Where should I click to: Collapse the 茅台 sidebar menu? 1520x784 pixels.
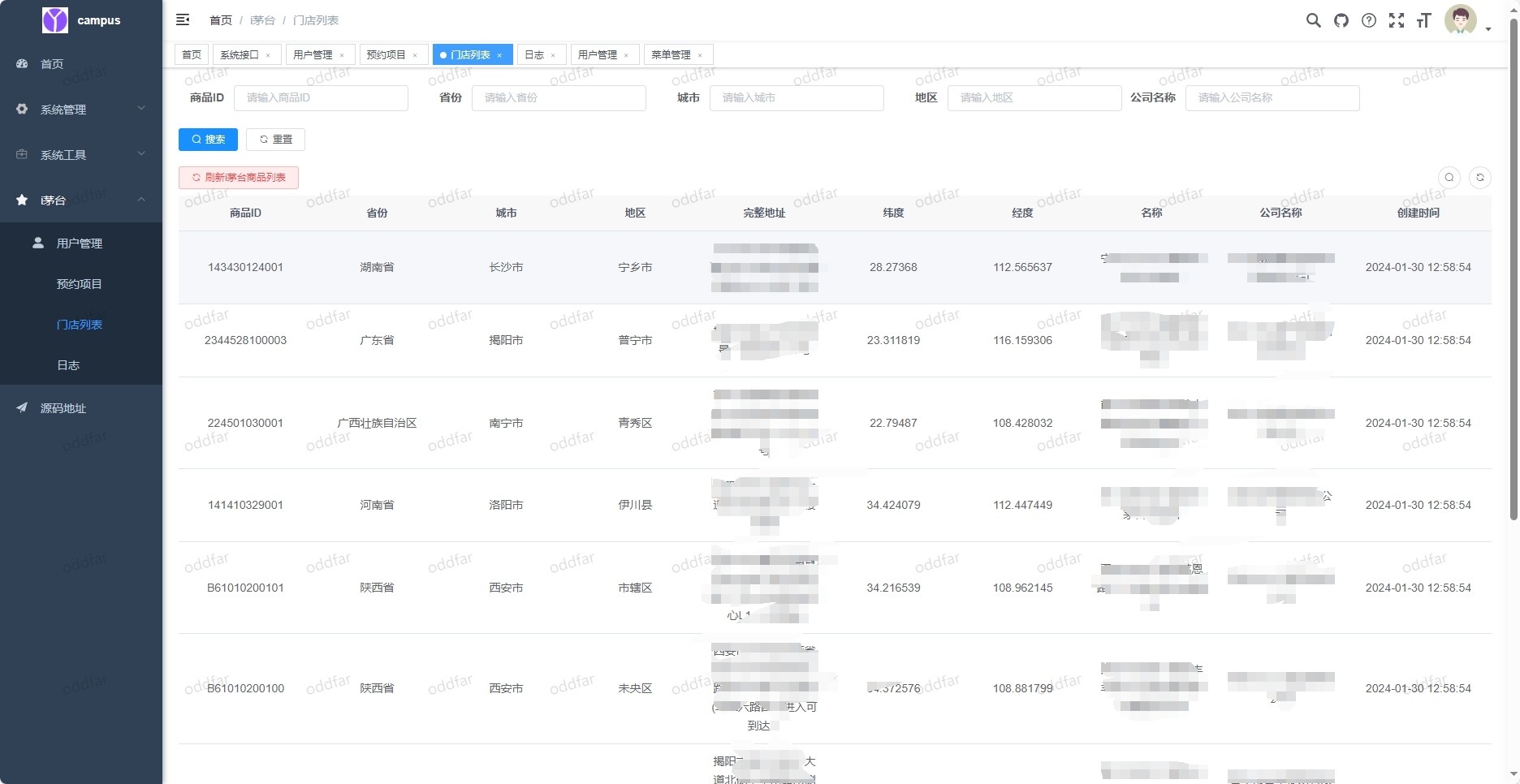81,200
